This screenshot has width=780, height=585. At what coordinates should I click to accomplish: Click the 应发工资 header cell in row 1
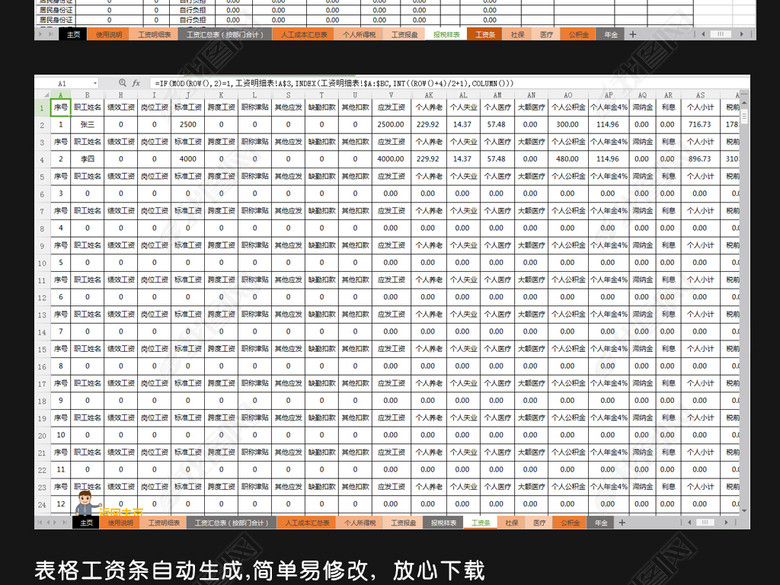[x=390, y=108]
